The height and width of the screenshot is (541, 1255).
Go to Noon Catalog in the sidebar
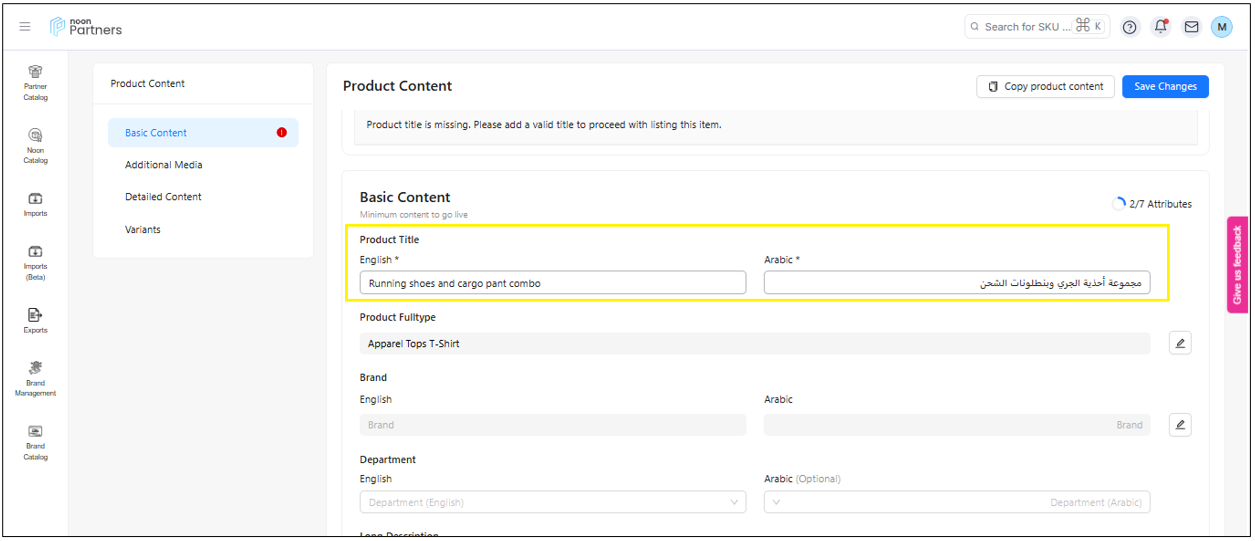(x=35, y=144)
